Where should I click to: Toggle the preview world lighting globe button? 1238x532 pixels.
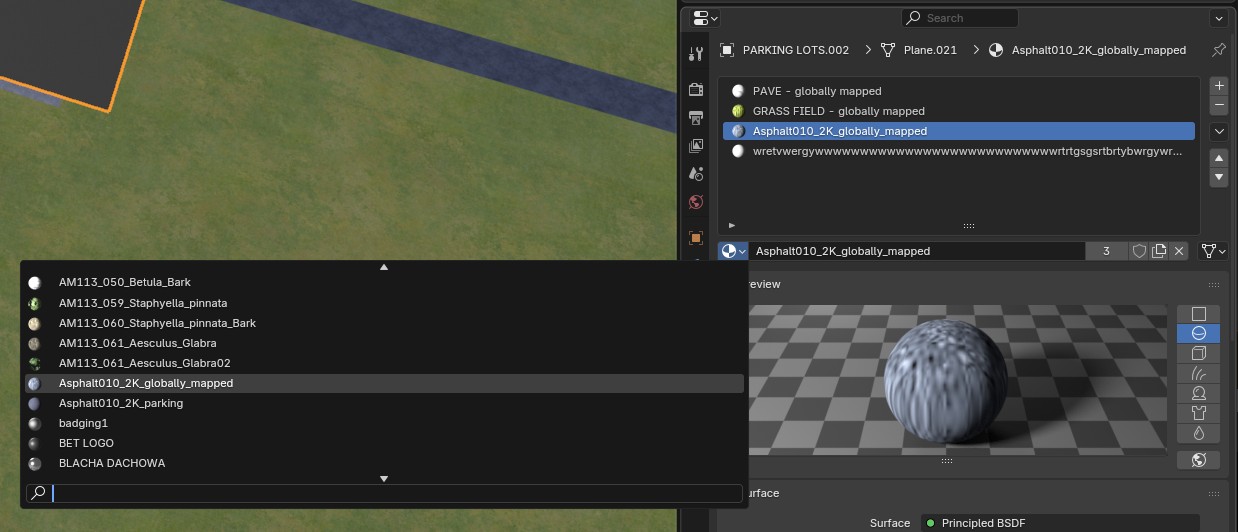1198,460
